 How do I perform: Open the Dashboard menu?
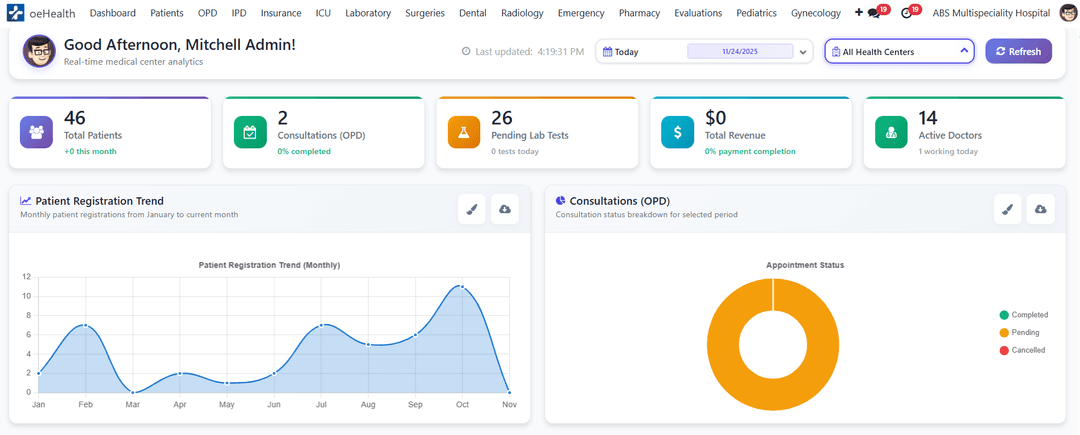click(113, 13)
